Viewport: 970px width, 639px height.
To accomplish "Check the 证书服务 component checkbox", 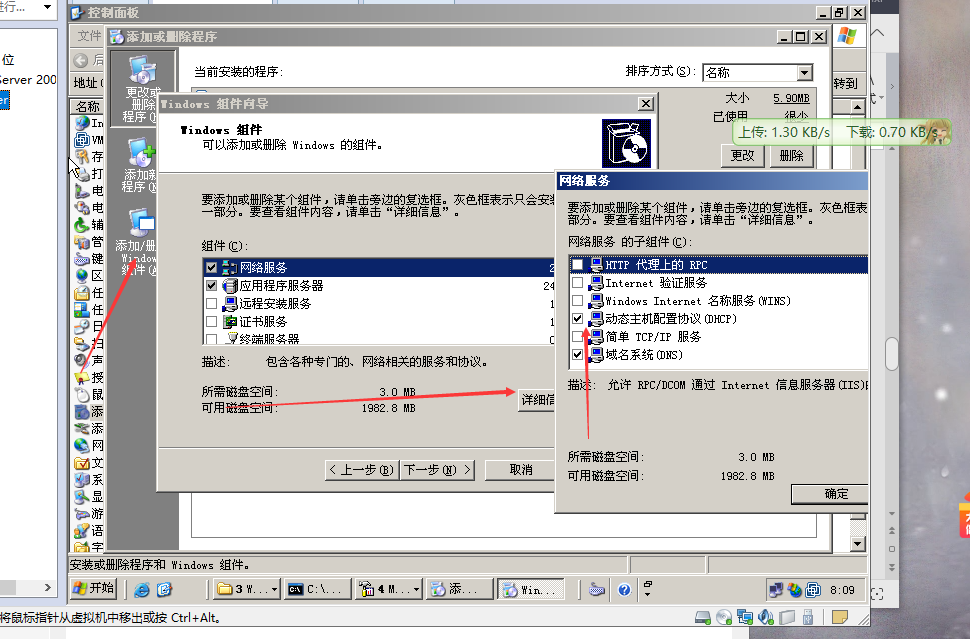I will 212,321.
